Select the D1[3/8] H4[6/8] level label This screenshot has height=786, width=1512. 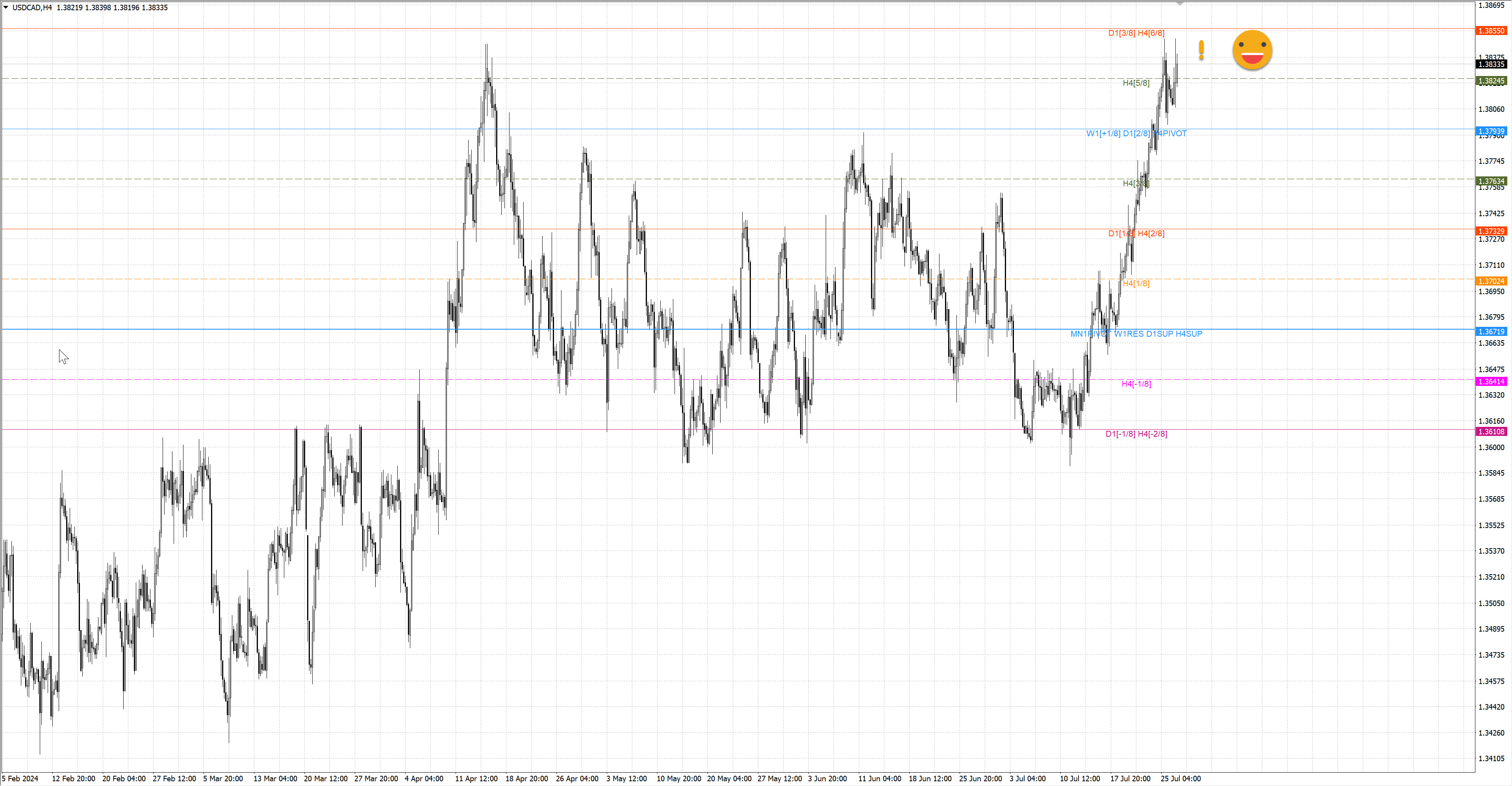[x=1136, y=33]
